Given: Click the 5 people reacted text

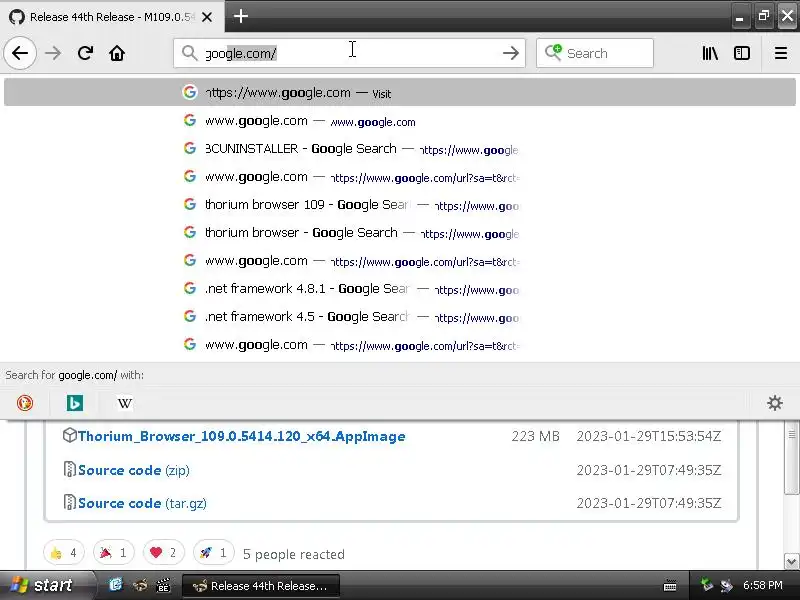Looking at the screenshot, I should (294, 554).
